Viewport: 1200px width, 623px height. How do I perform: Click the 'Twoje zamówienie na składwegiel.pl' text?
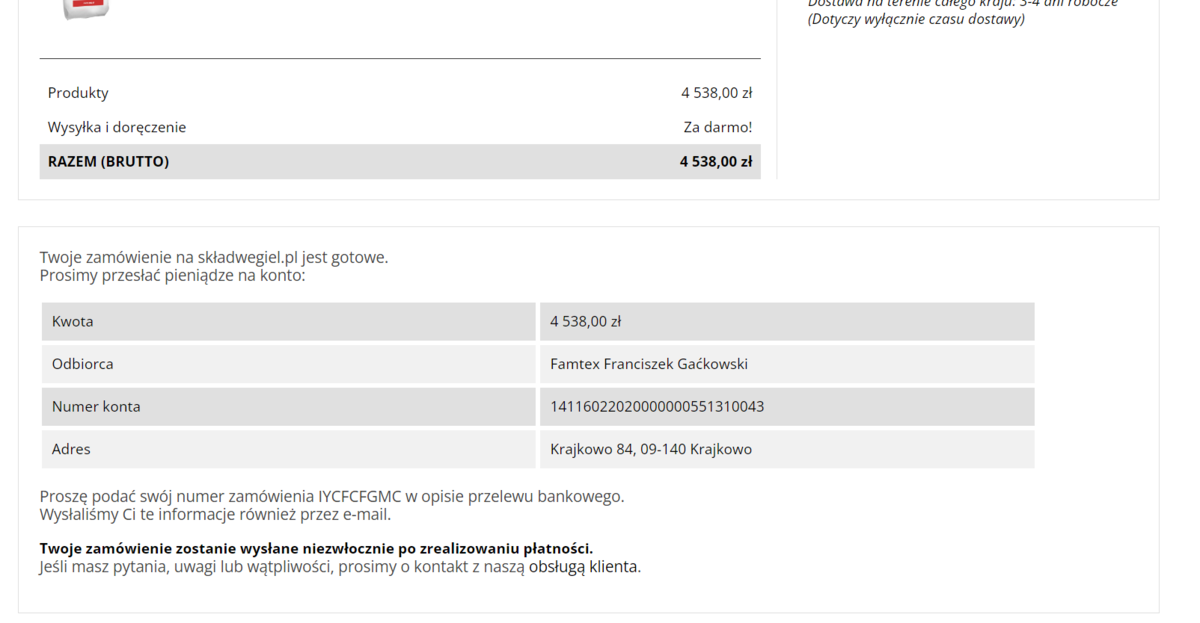tap(213, 257)
